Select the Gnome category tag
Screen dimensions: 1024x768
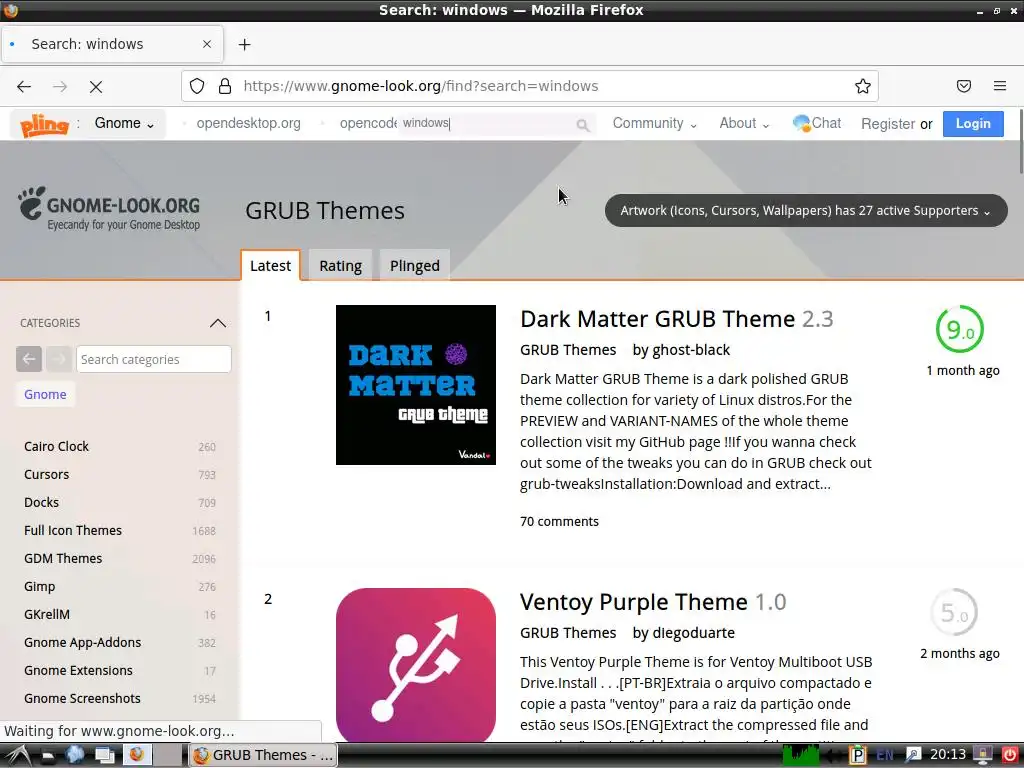pos(45,394)
